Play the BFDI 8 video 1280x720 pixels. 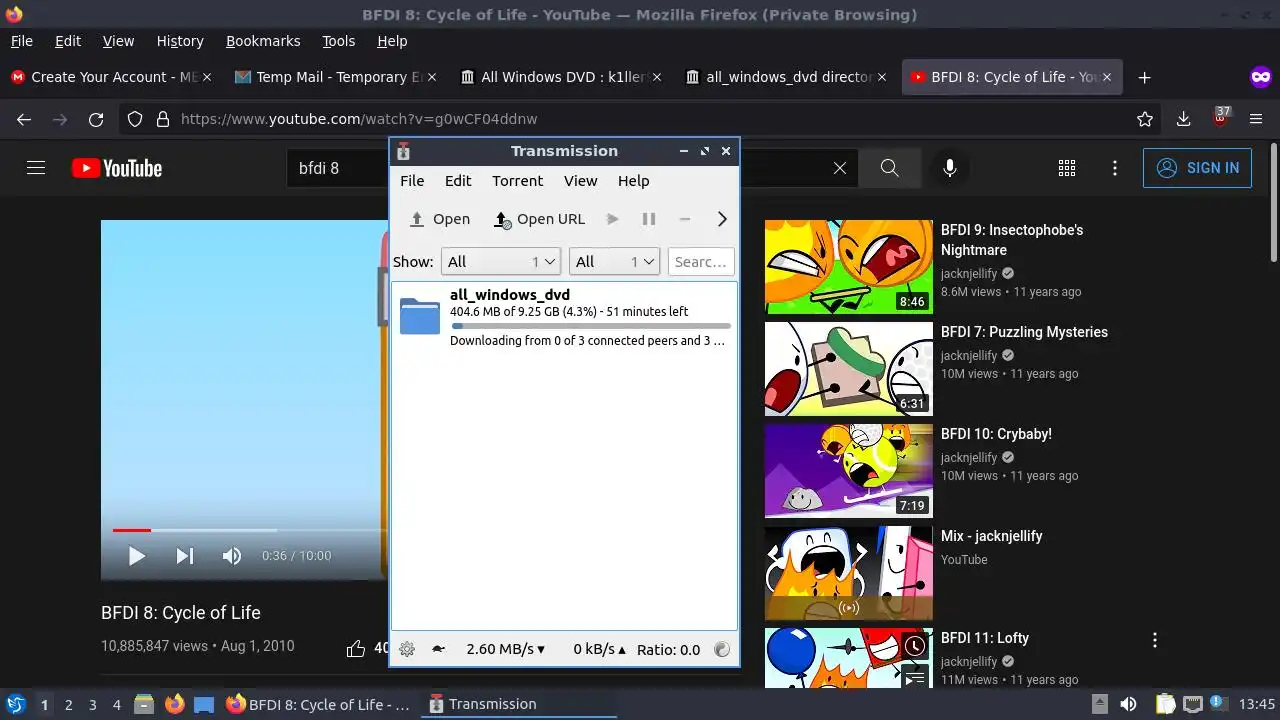pos(137,556)
